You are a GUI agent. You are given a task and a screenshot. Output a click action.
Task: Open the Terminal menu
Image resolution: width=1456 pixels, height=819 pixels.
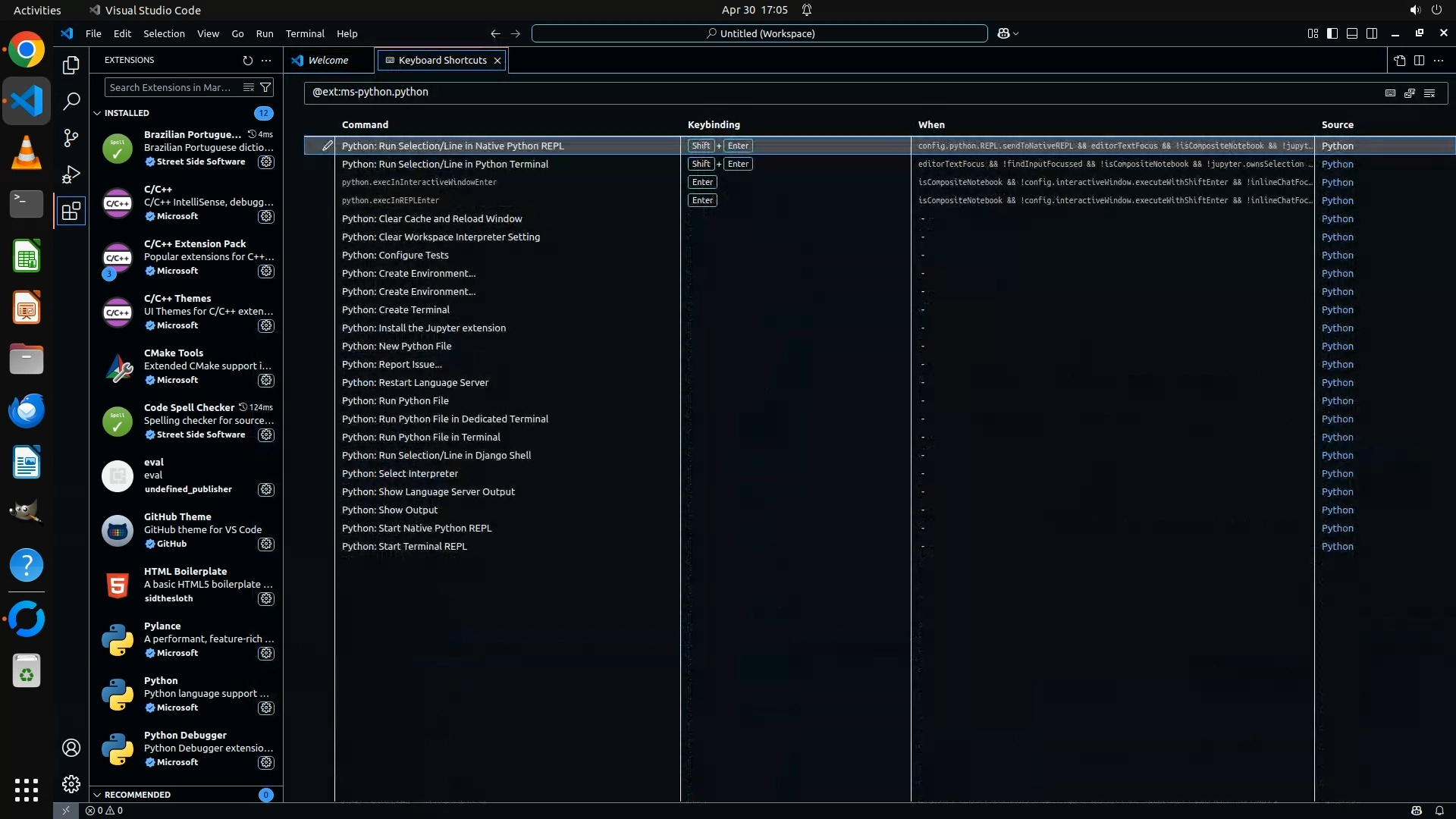[304, 33]
